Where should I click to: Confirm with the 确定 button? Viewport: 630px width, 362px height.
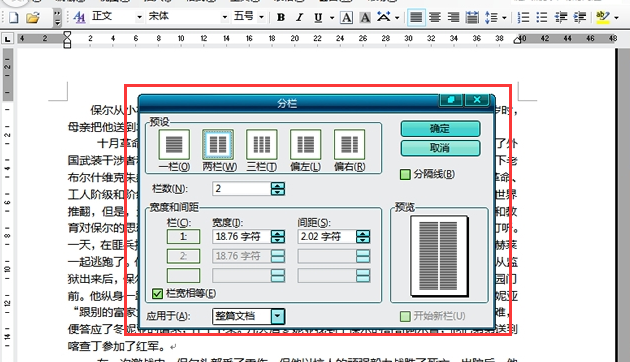(440, 129)
